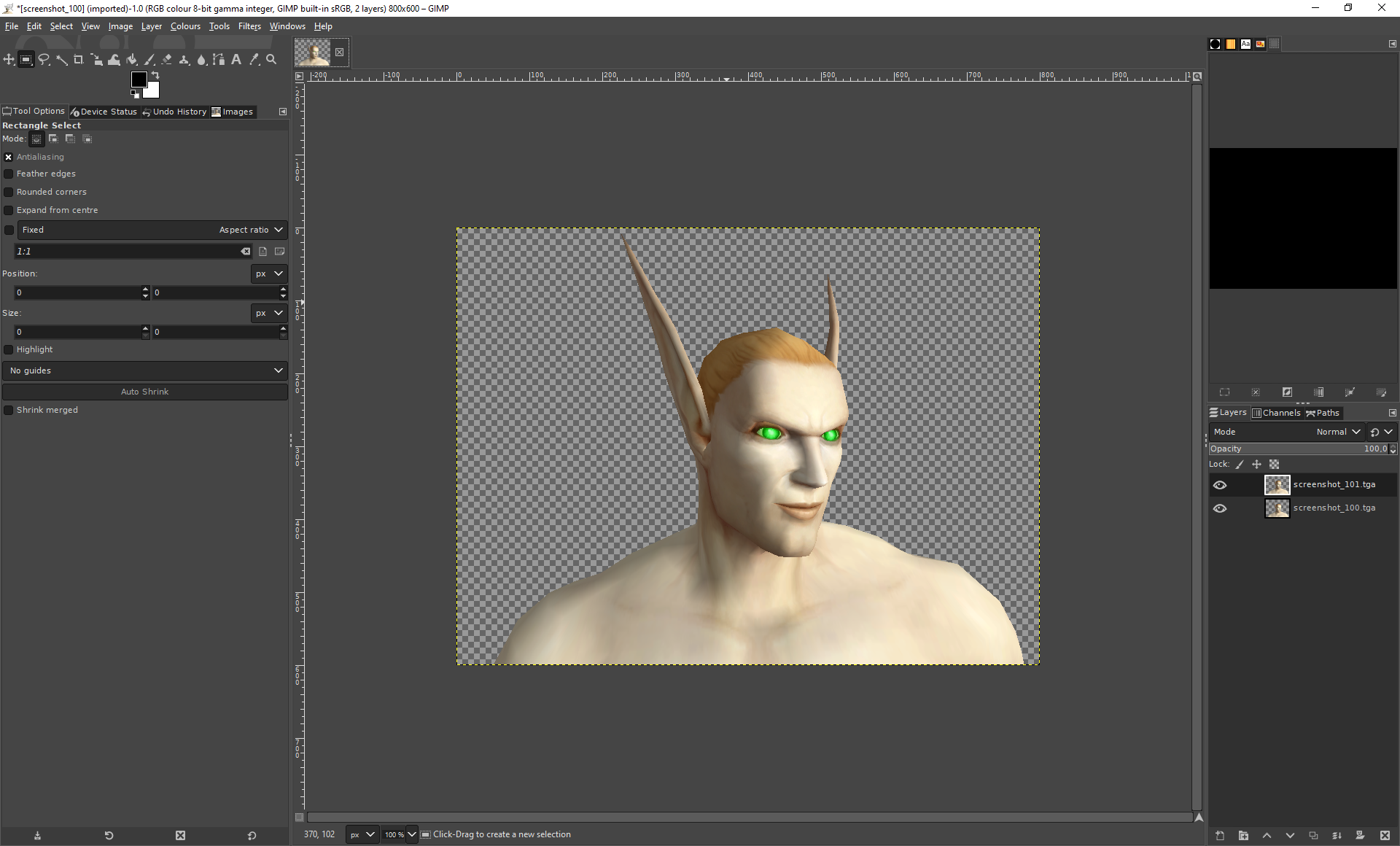Viewport: 1400px width, 846px height.
Task: Select the Free Select lasso tool
Action: 44,60
